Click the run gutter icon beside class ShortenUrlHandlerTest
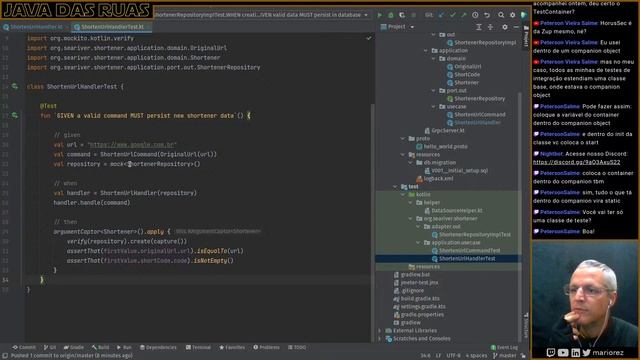 (x=15, y=87)
